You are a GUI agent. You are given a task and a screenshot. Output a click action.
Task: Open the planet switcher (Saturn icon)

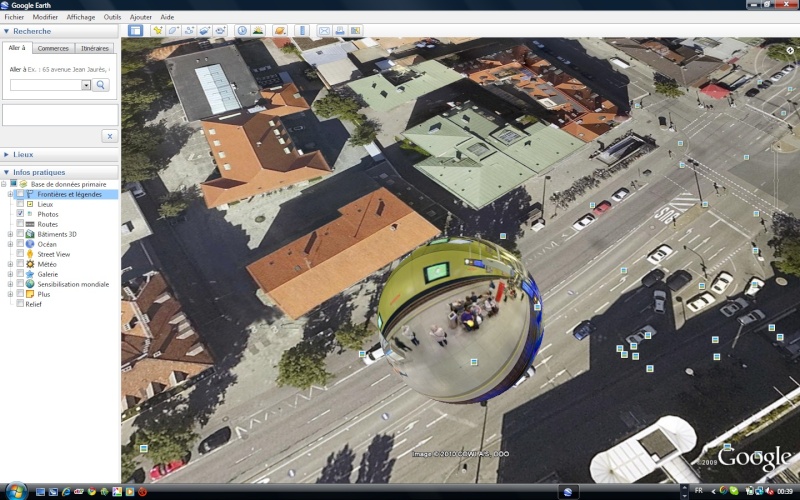280,31
